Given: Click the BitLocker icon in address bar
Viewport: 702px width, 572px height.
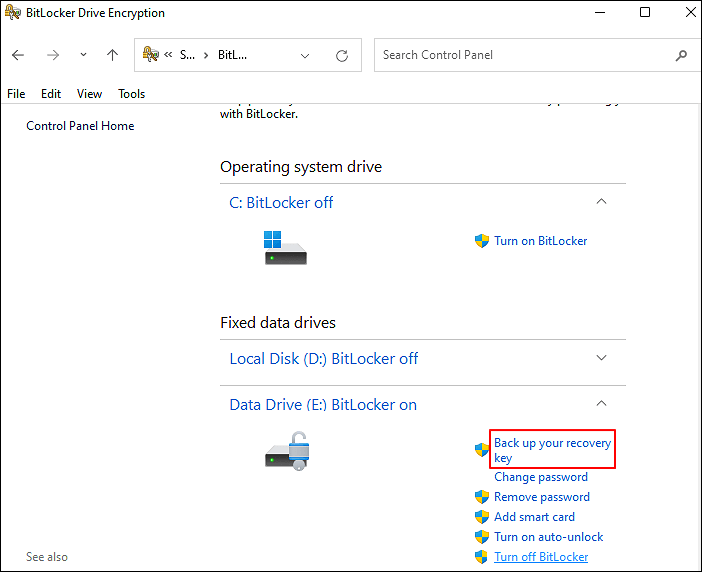Looking at the screenshot, I should pyautogui.click(x=151, y=55).
